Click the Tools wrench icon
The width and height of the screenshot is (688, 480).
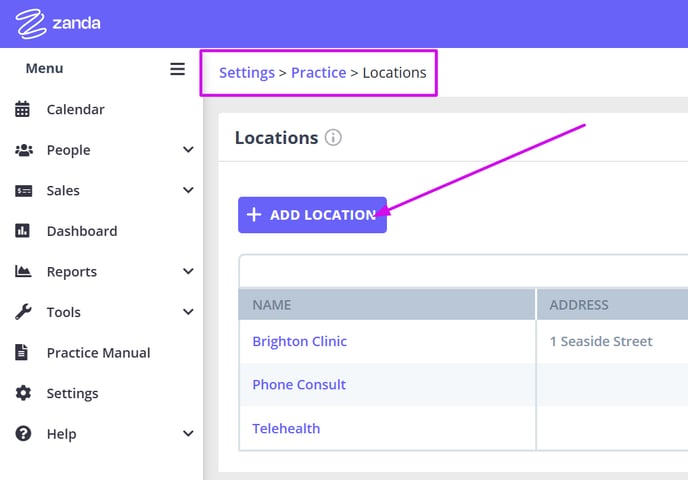[x=23, y=312]
